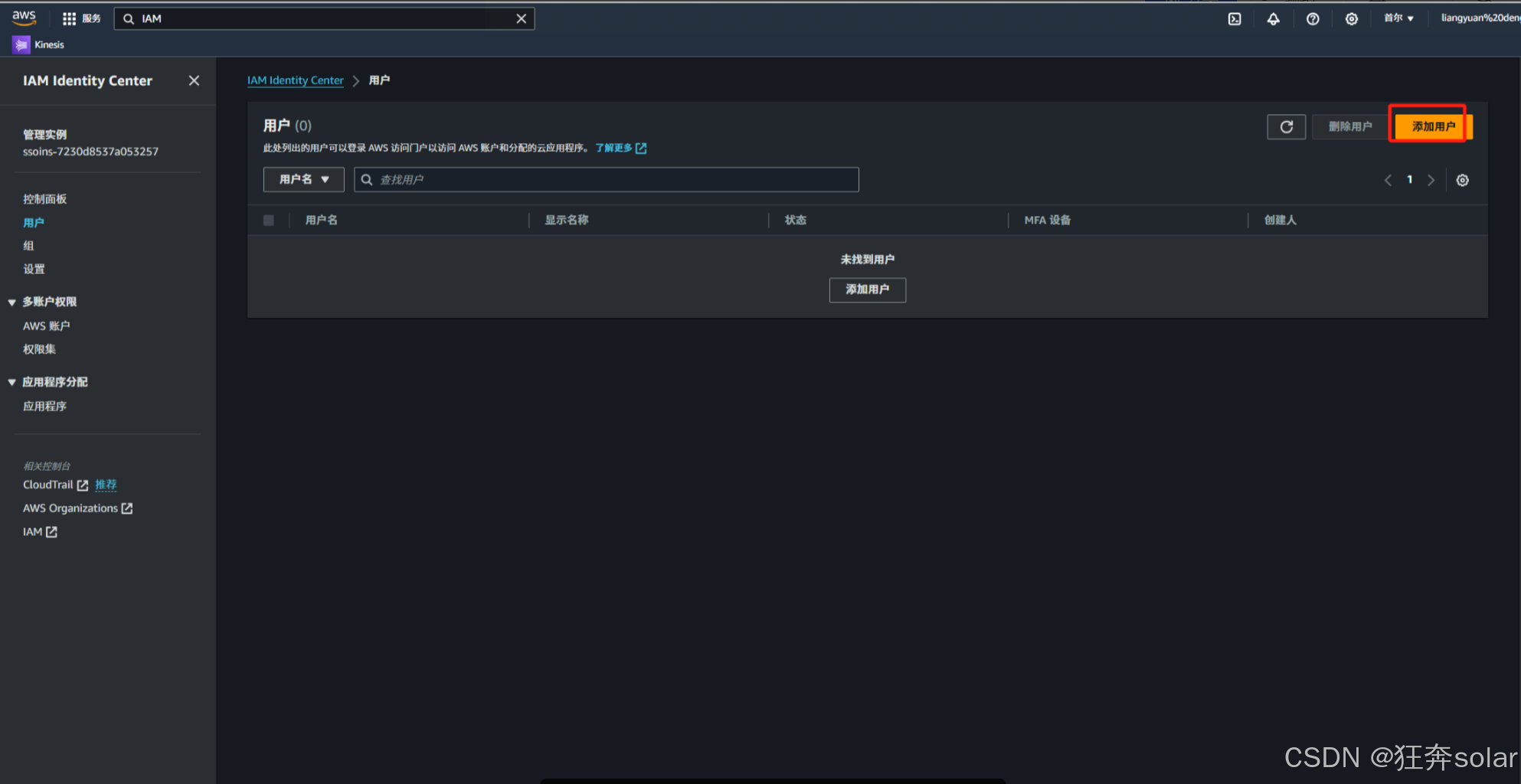Screen dimensions: 1521x784
Task: Open 权限集 in the sidebar
Action: point(39,349)
